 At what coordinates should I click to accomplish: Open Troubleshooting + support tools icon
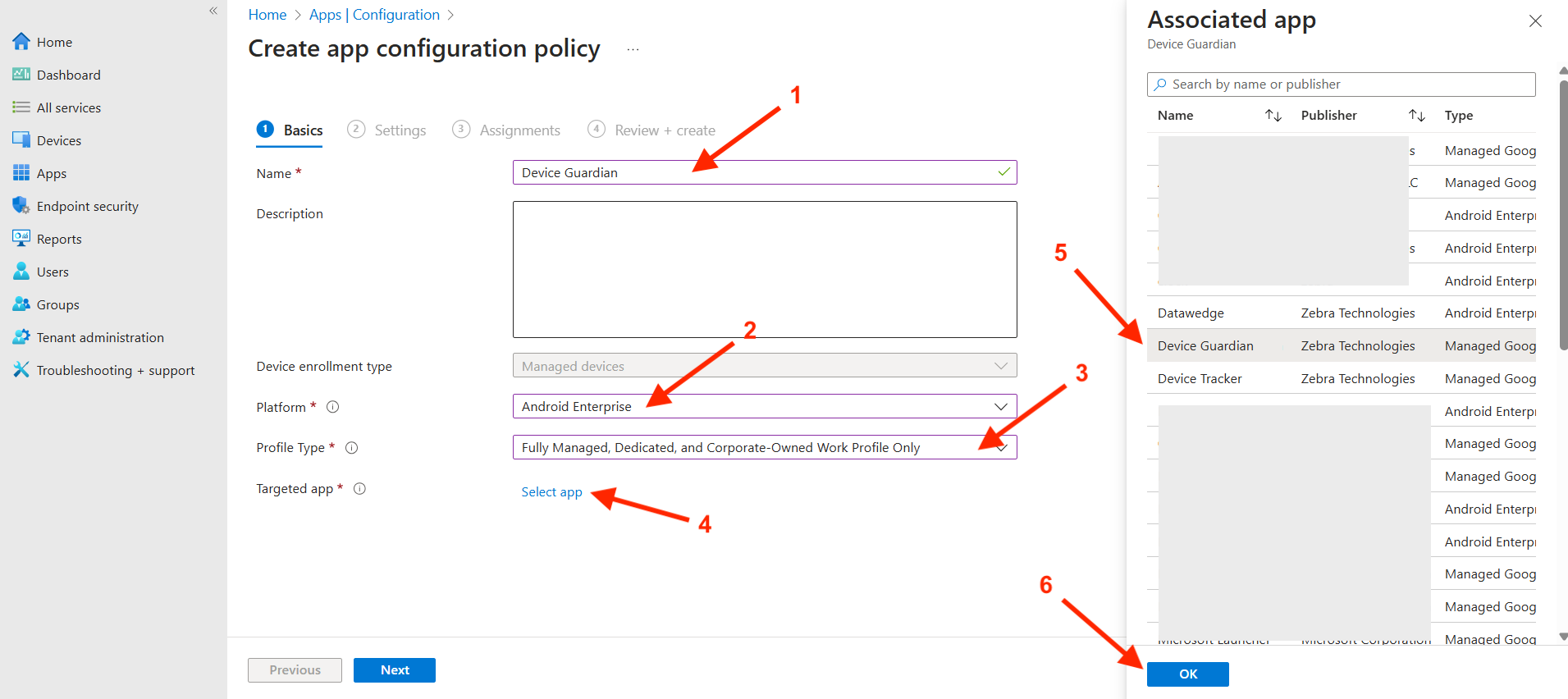[x=21, y=370]
